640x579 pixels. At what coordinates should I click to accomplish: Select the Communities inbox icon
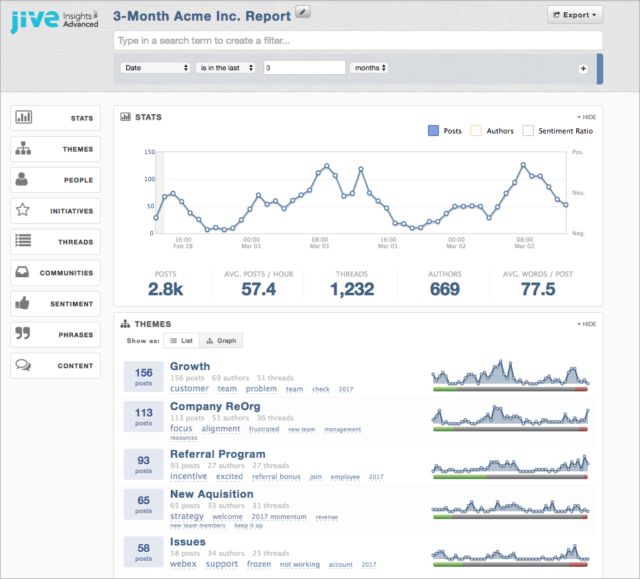[24, 273]
